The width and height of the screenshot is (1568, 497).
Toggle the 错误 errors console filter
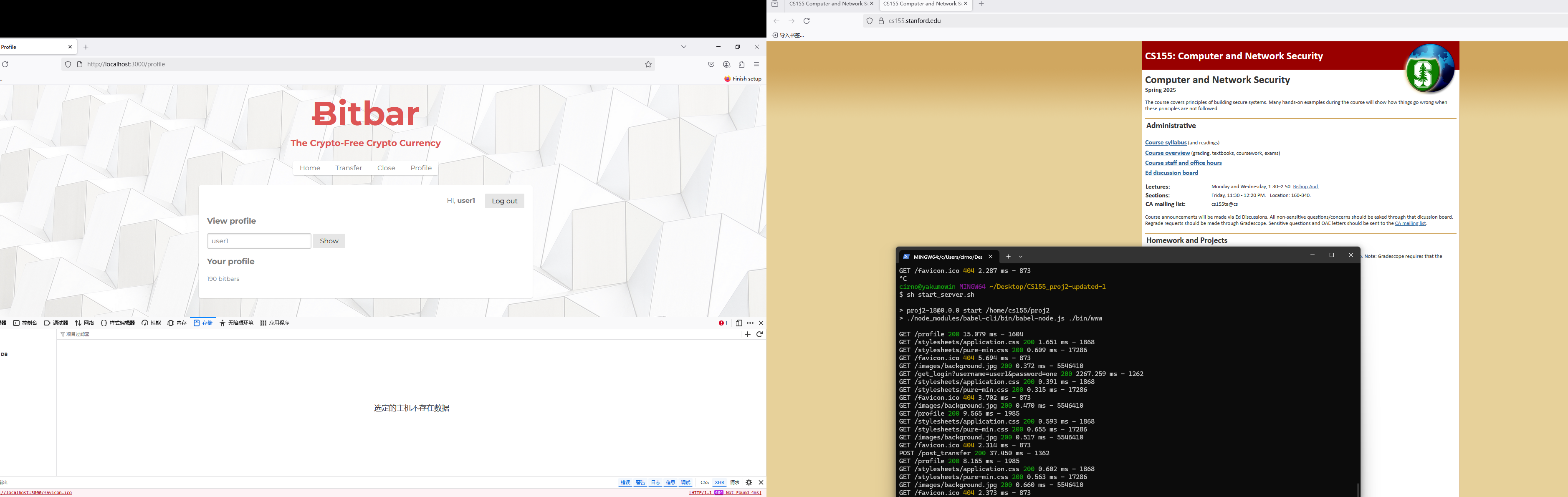[x=625, y=482]
